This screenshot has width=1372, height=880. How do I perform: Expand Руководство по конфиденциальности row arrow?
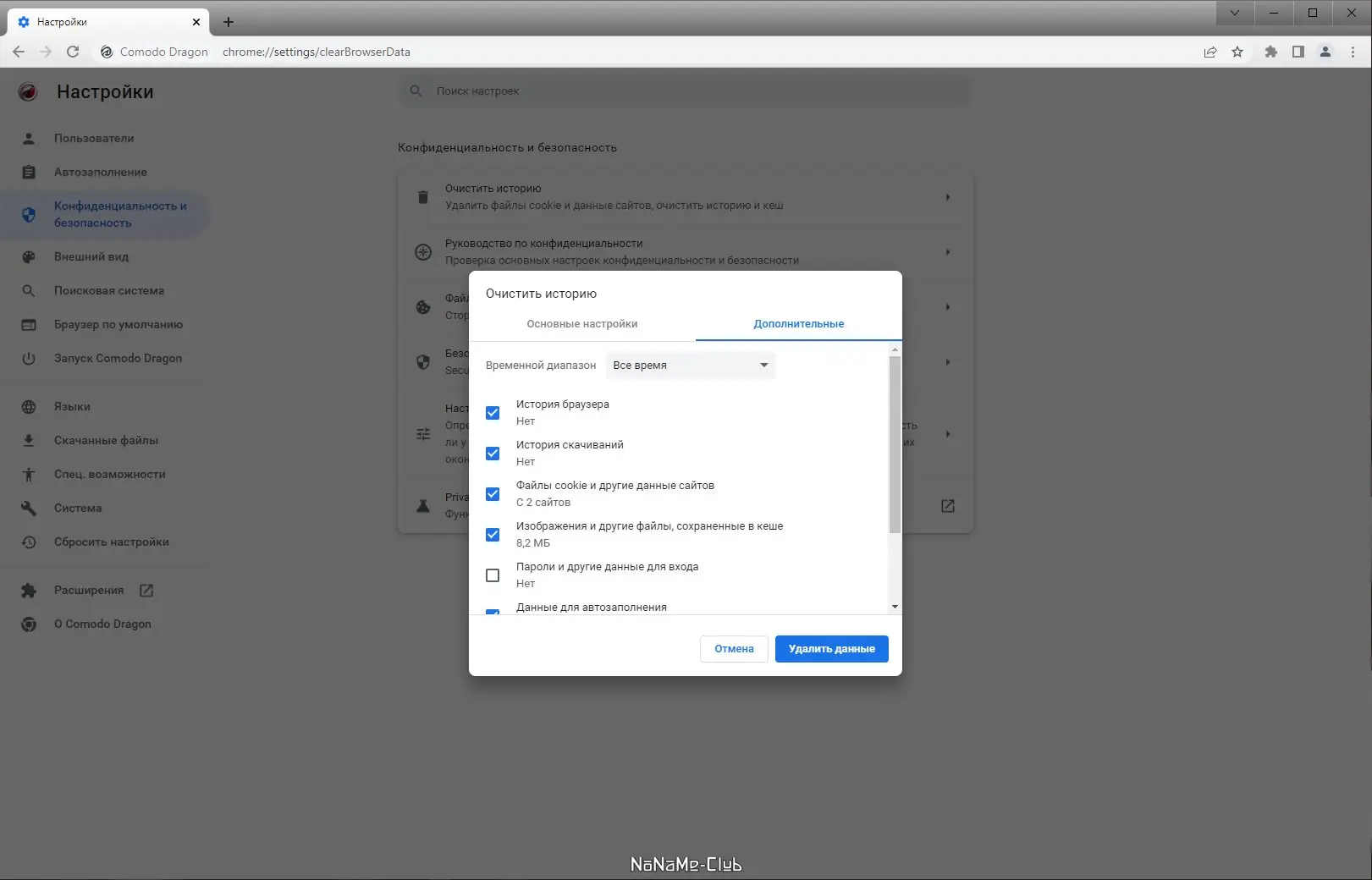pyautogui.click(x=948, y=252)
